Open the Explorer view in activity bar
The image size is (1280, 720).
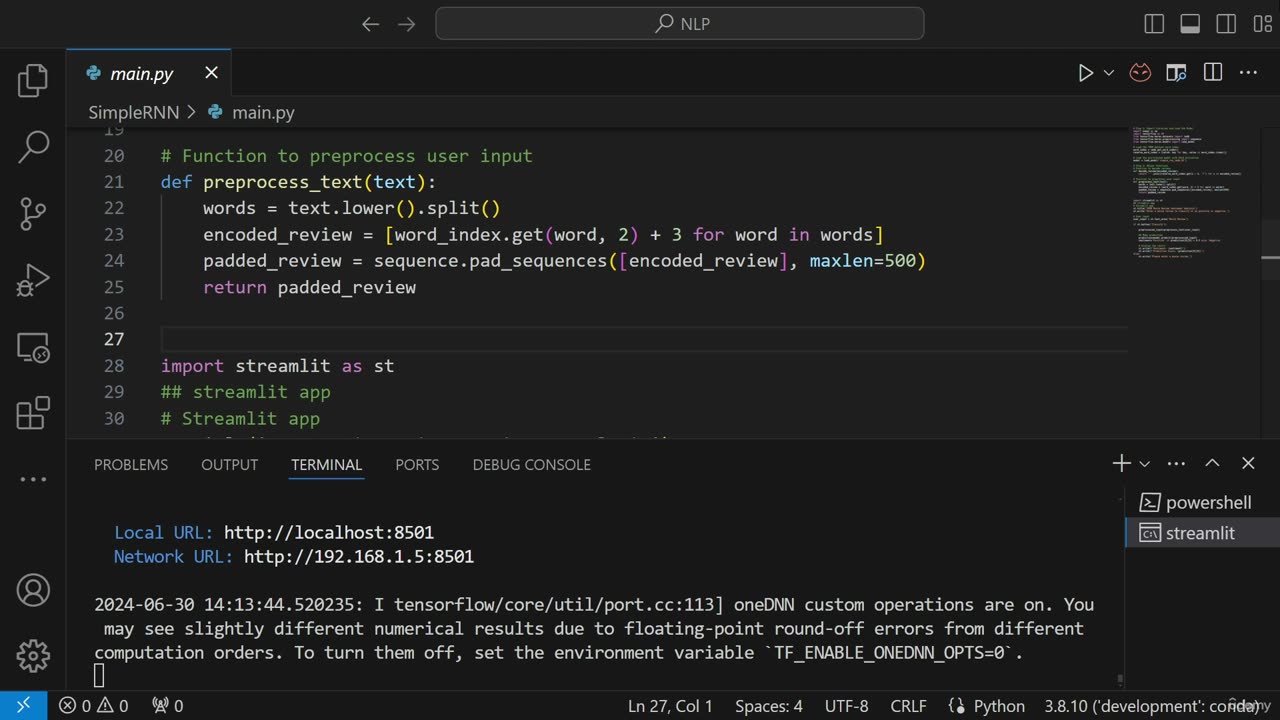[x=33, y=81]
